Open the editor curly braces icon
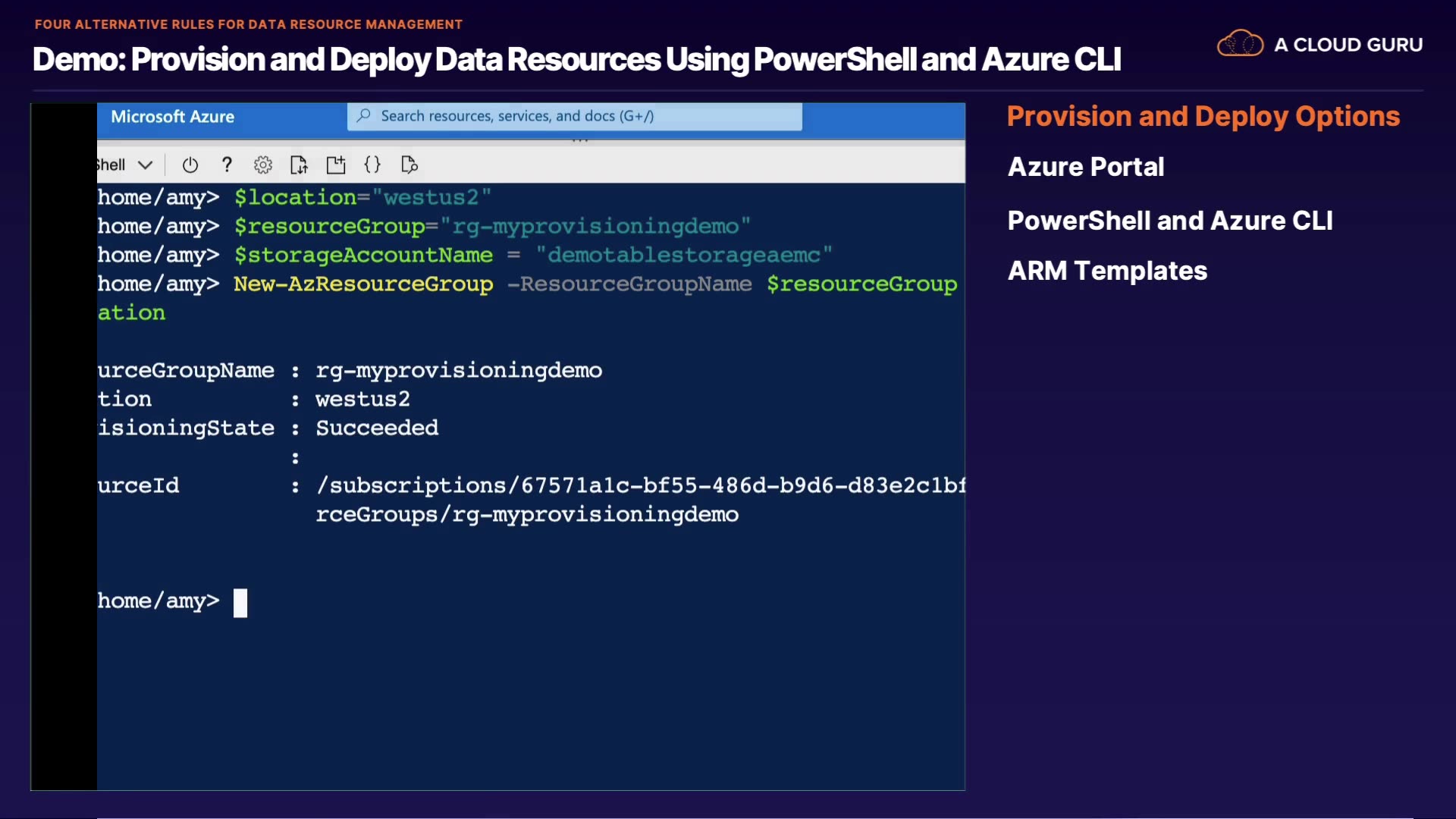Viewport: 1456px width, 819px height. click(x=372, y=165)
